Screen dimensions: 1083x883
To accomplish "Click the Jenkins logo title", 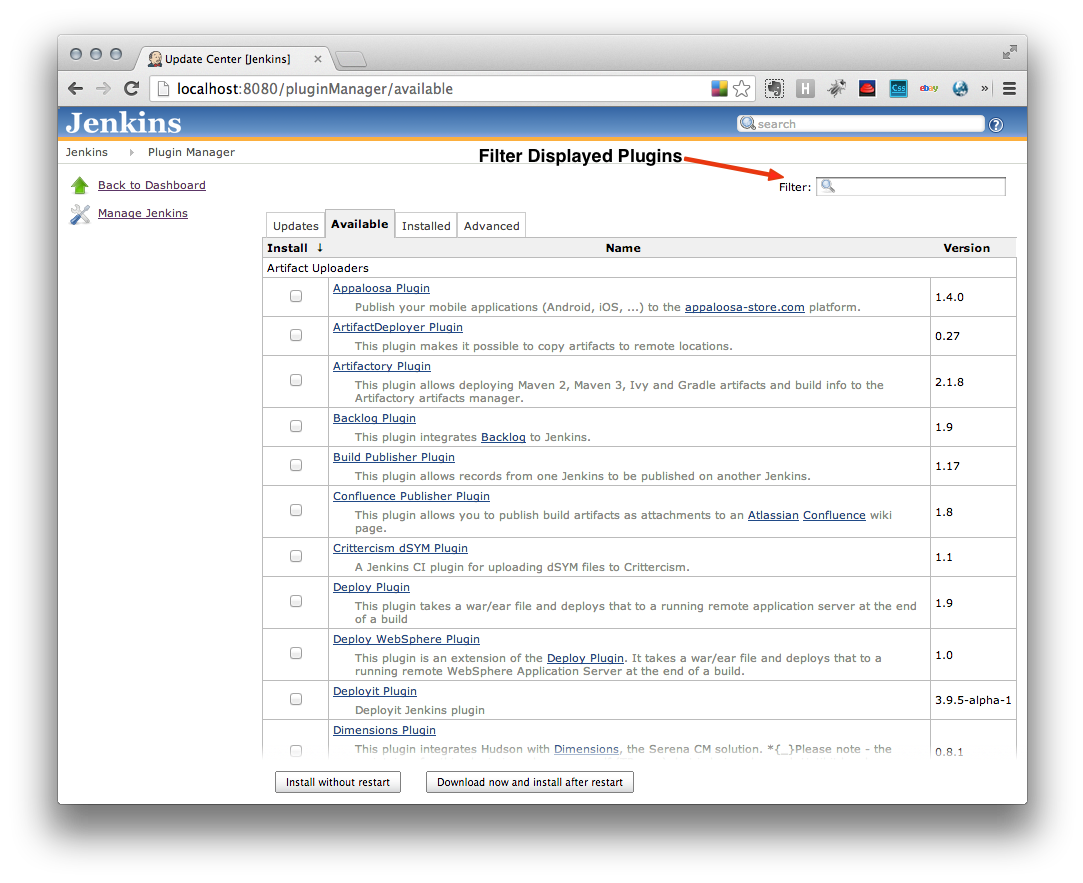I will [124, 123].
